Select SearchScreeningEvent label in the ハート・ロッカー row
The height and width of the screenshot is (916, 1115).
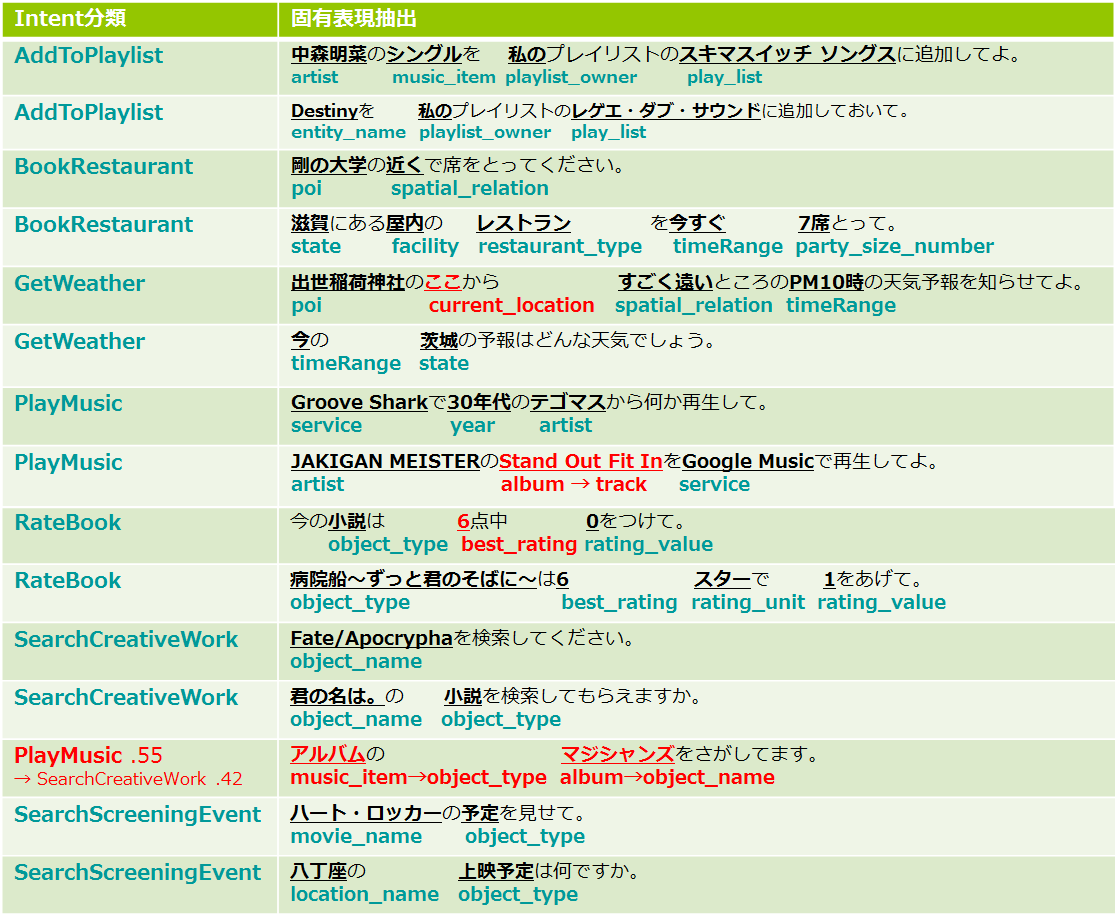137,814
